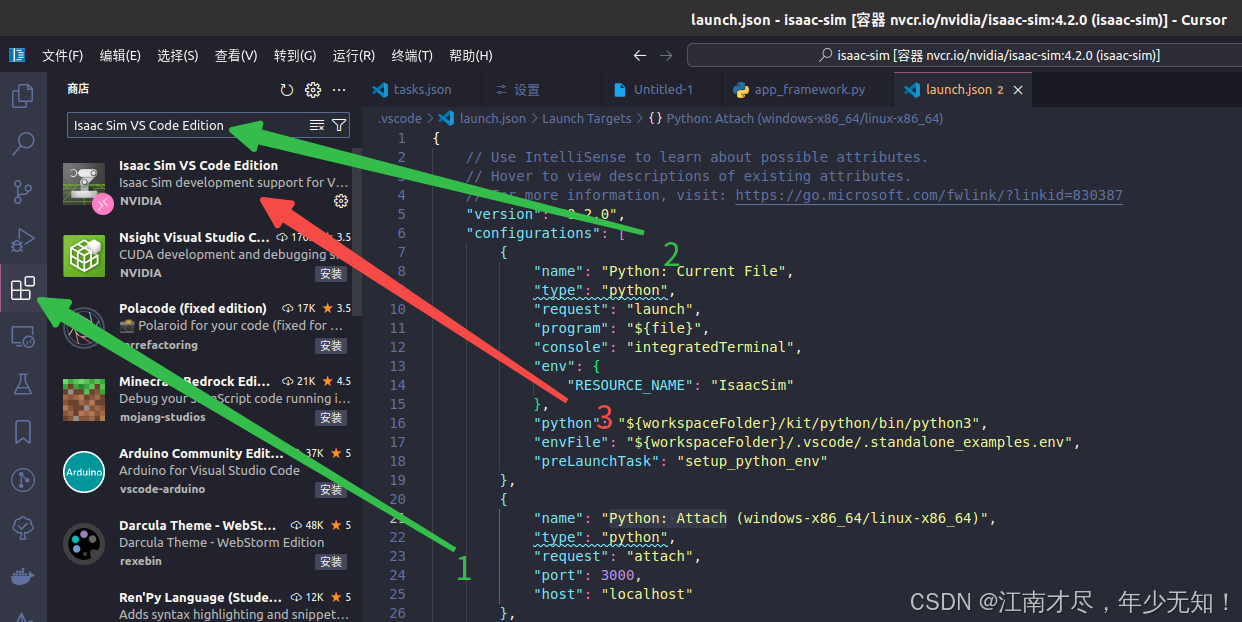Click the Cursor app logo in title bar
This screenshot has width=1242, height=622.
click(x=17, y=55)
